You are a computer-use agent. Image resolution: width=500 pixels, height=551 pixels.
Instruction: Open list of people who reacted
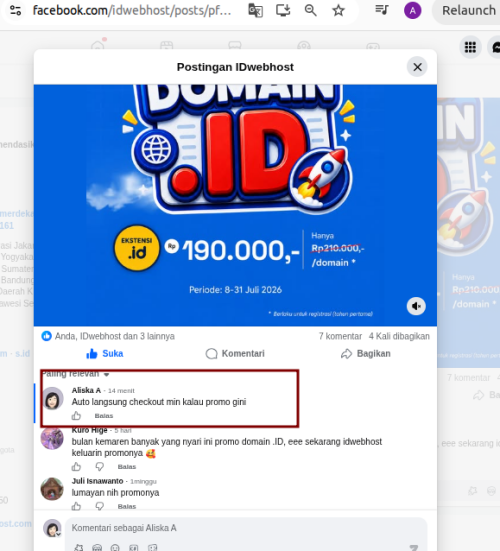point(115,336)
